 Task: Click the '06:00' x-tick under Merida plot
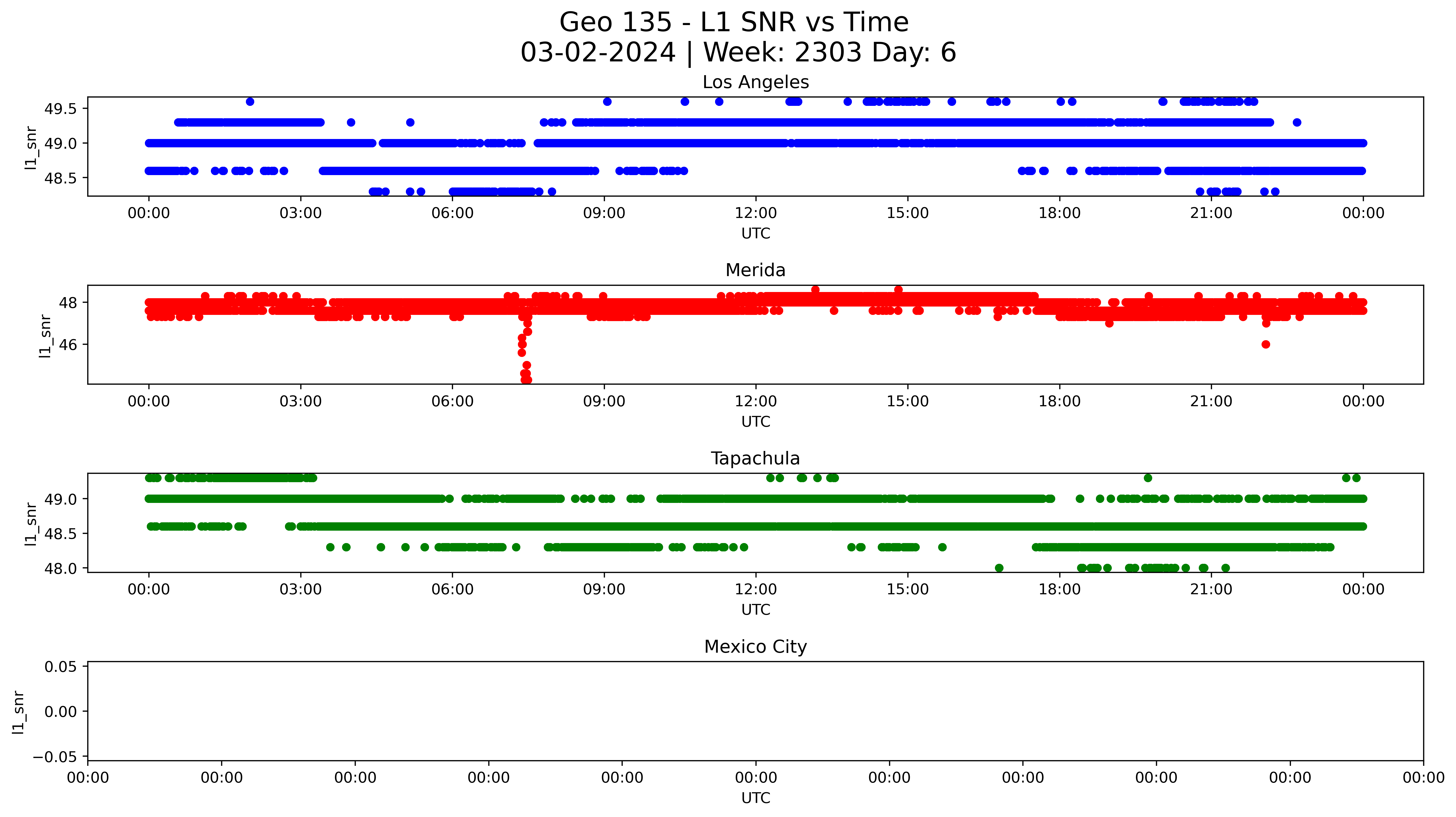coord(452,401)
